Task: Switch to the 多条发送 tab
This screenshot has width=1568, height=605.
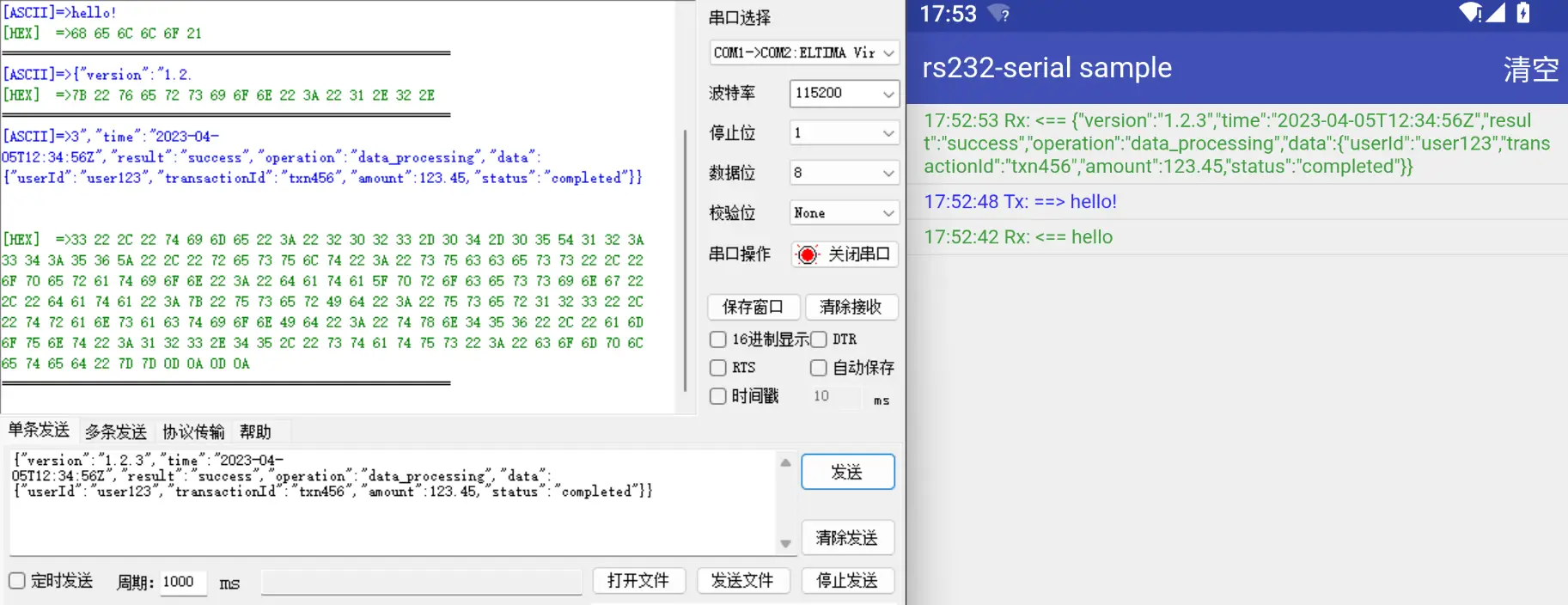Action: click(116, 431)
